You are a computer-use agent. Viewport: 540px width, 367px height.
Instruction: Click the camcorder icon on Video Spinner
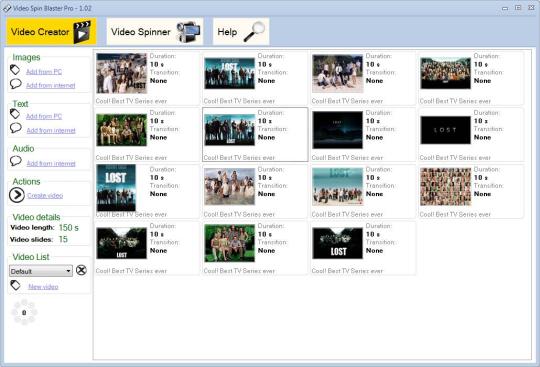click(188, 32)
